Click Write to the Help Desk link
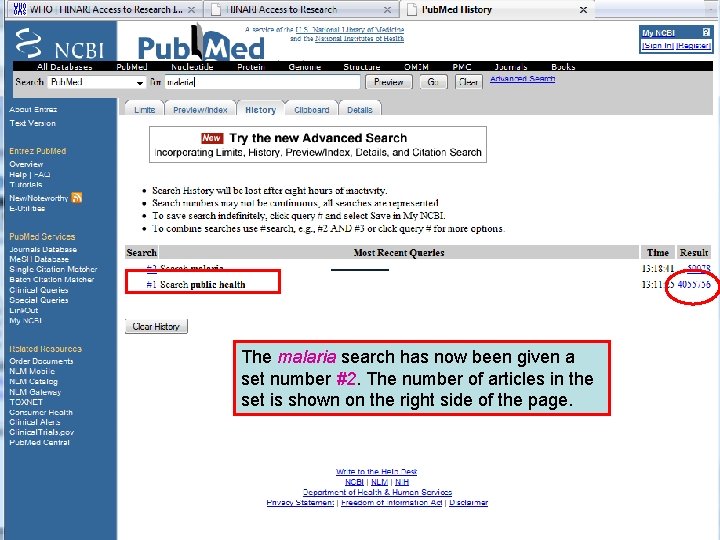 click(x=377, y=472)
